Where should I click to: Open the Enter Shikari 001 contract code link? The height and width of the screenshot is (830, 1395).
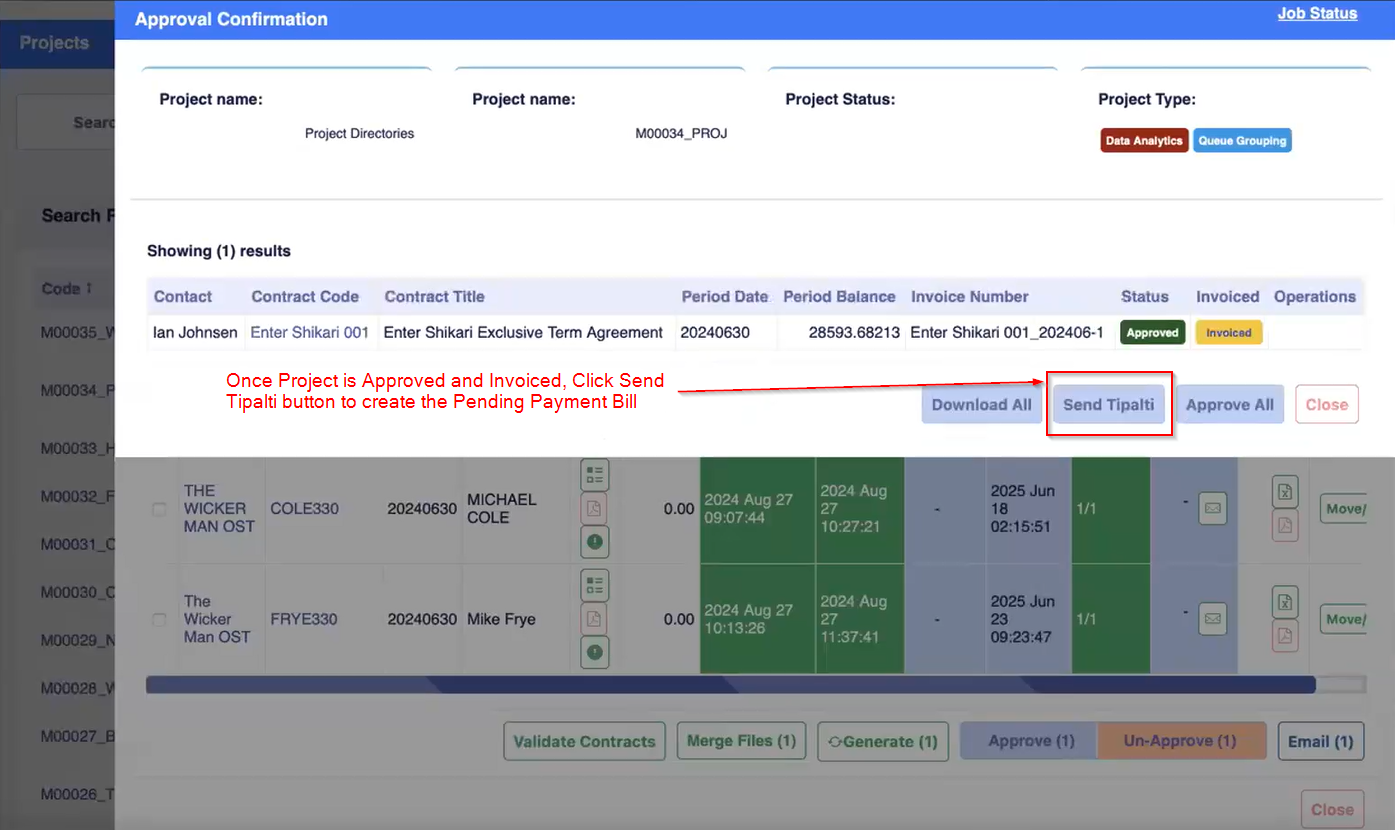pos(309,332)
